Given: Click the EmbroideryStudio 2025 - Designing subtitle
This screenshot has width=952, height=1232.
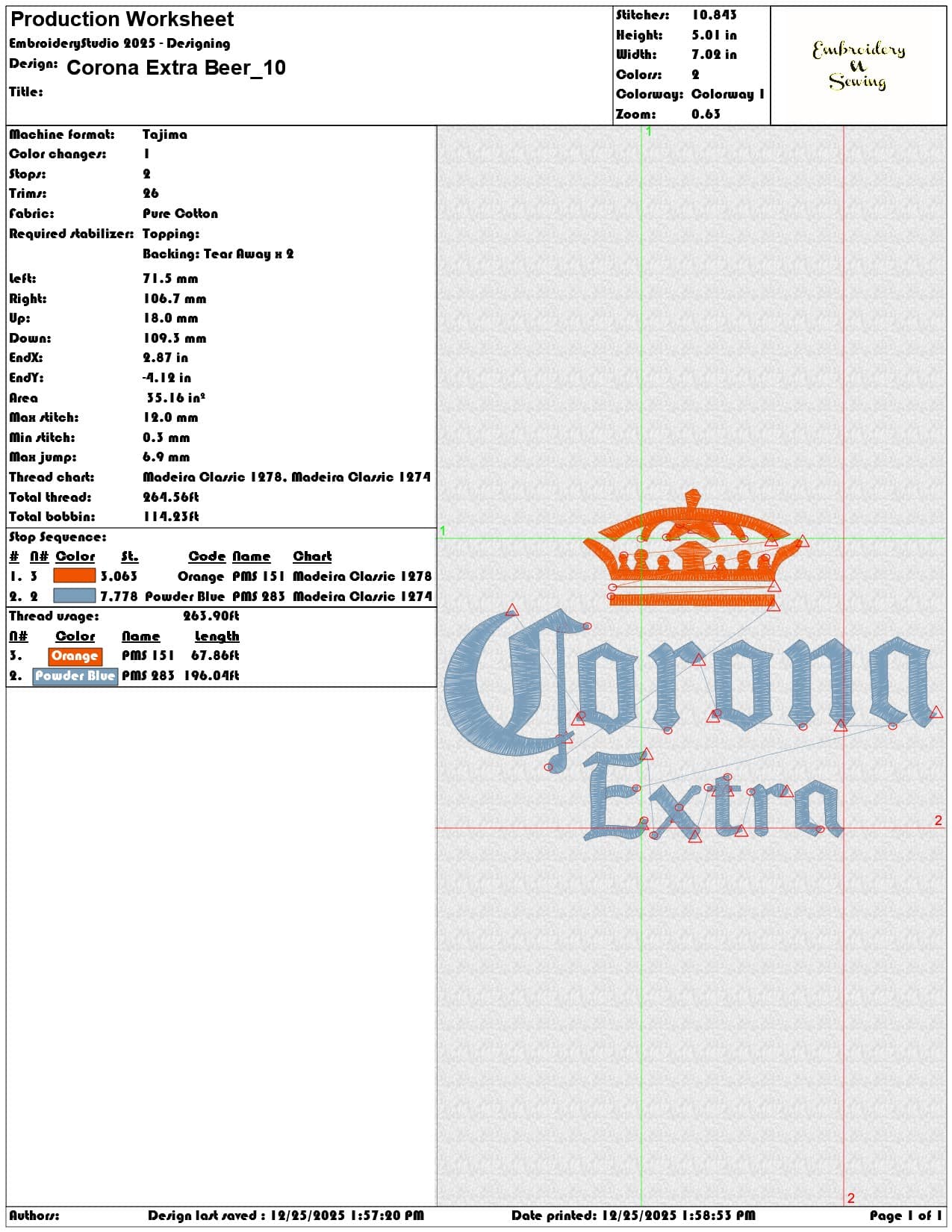Looking at the screenshot, I should coord(119,43).
